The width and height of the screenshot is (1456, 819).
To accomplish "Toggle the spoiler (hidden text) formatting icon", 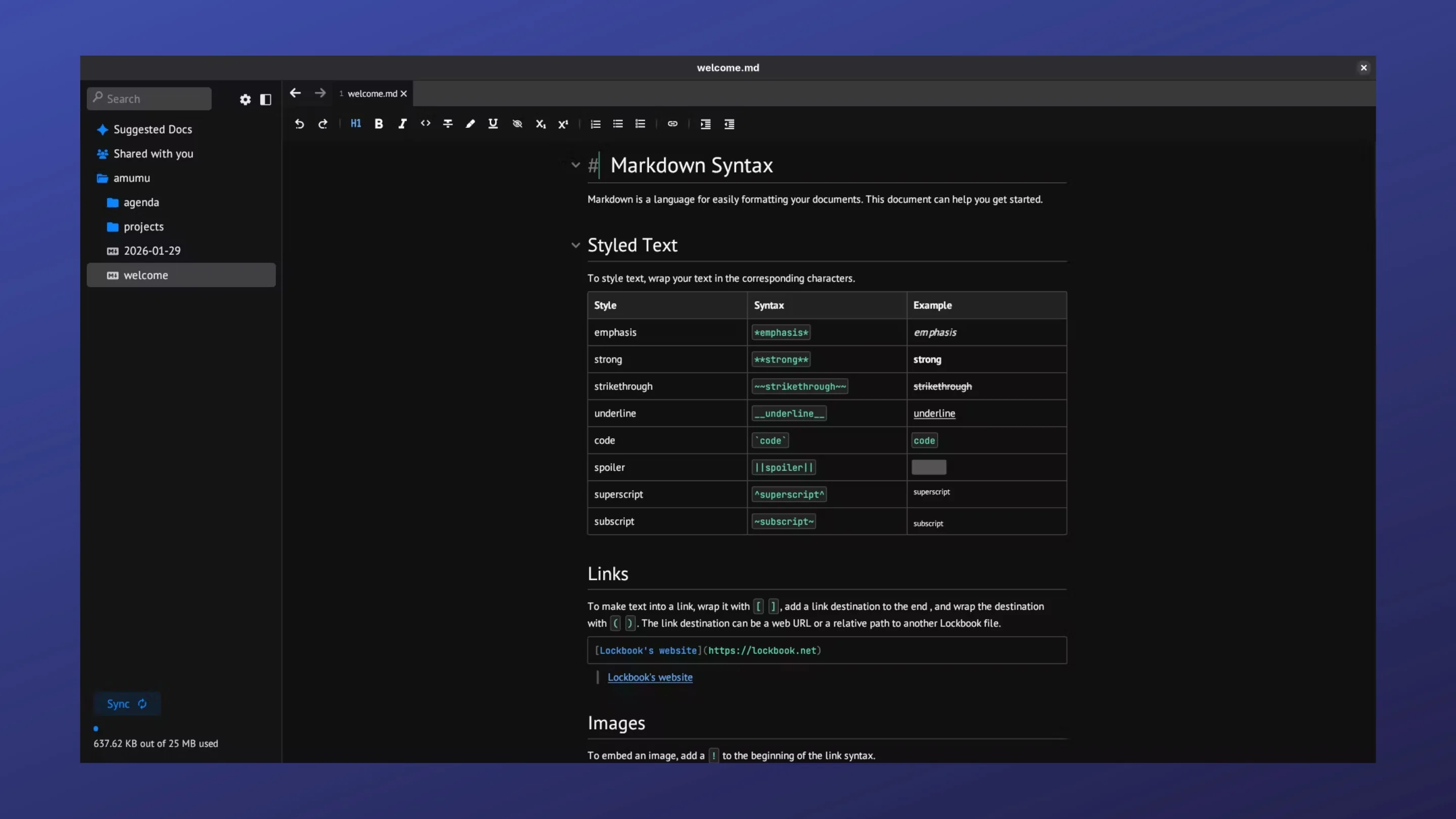I will coord(517,124).
